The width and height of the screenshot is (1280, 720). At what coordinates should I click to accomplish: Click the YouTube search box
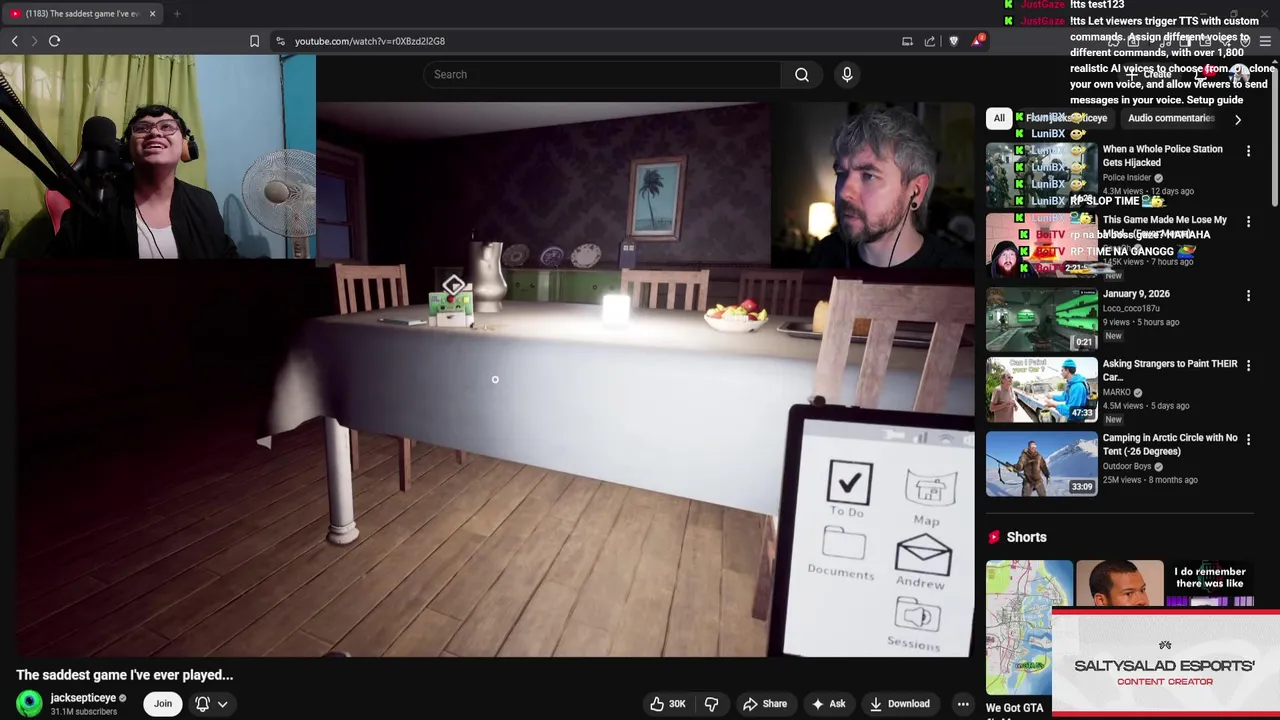(x=601, y=74)
